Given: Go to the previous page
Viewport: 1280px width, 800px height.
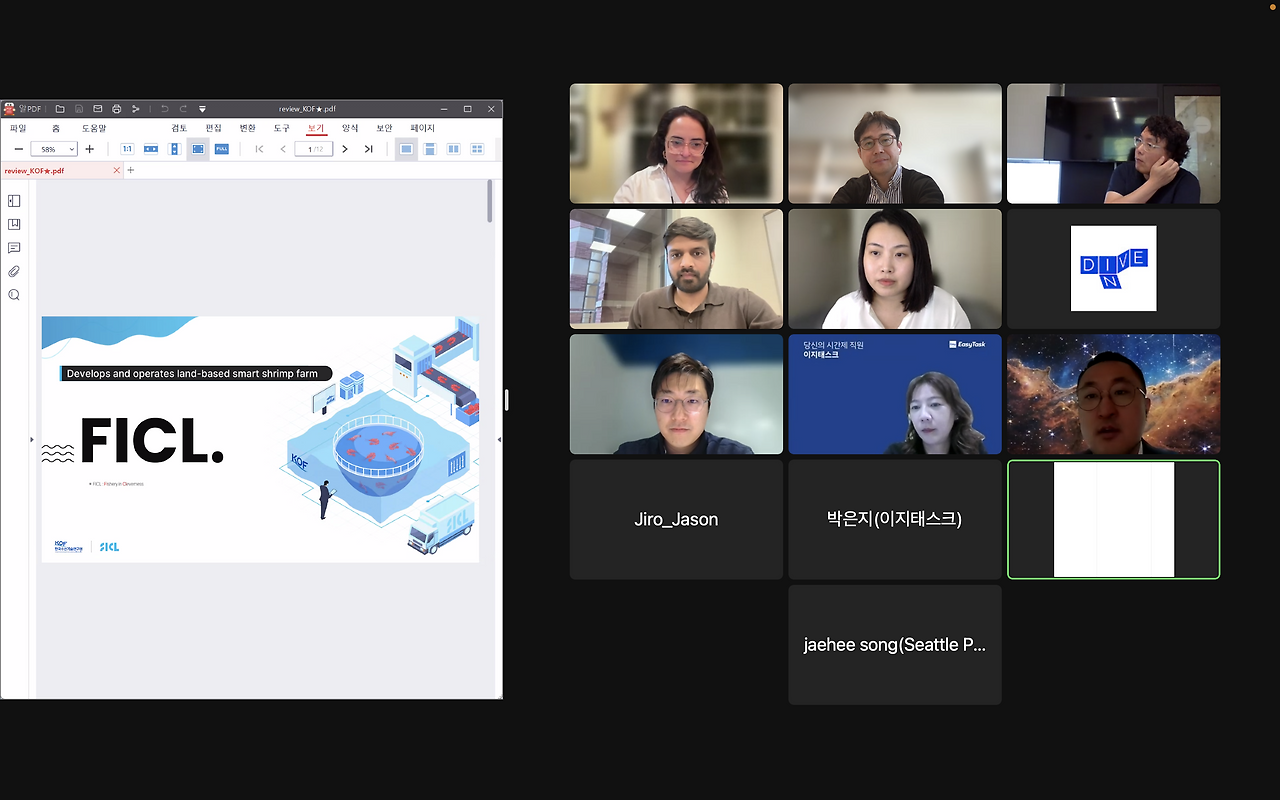Looking at the screenshot, I should tap(283, 149).
